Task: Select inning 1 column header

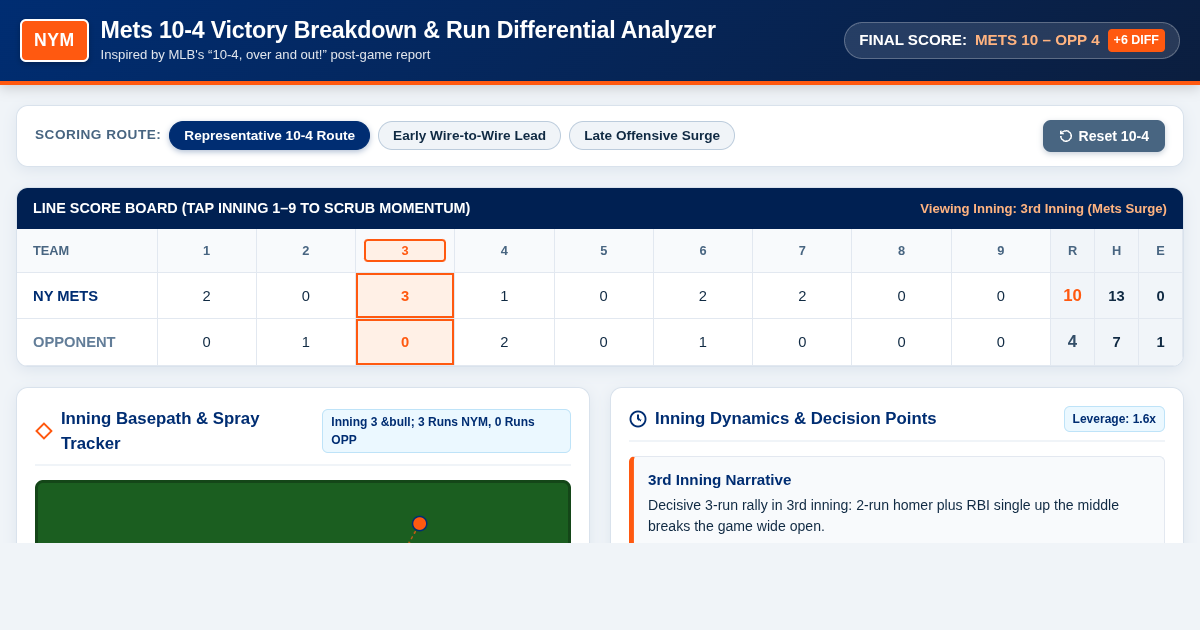Action: (x=207, y=251)
